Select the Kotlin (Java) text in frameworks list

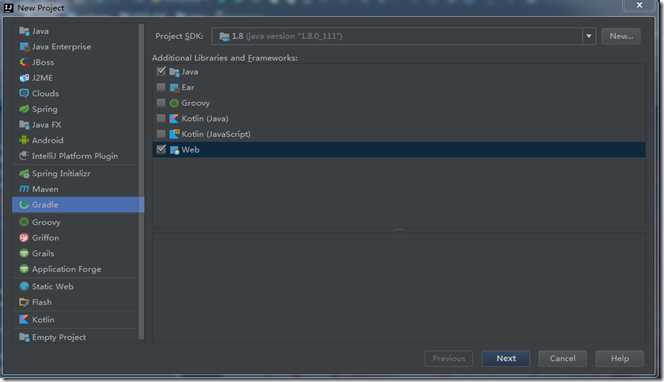pos(205,119)
